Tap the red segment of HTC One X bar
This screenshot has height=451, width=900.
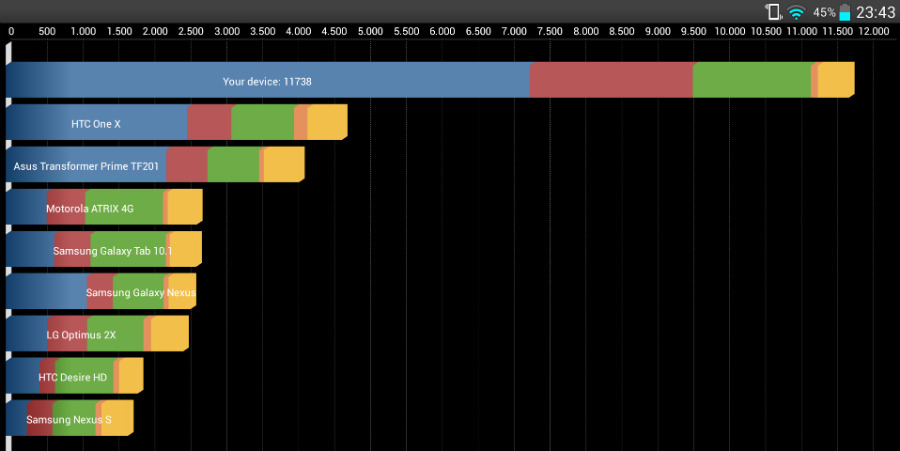pyautogui.click(x=209, y=122)
